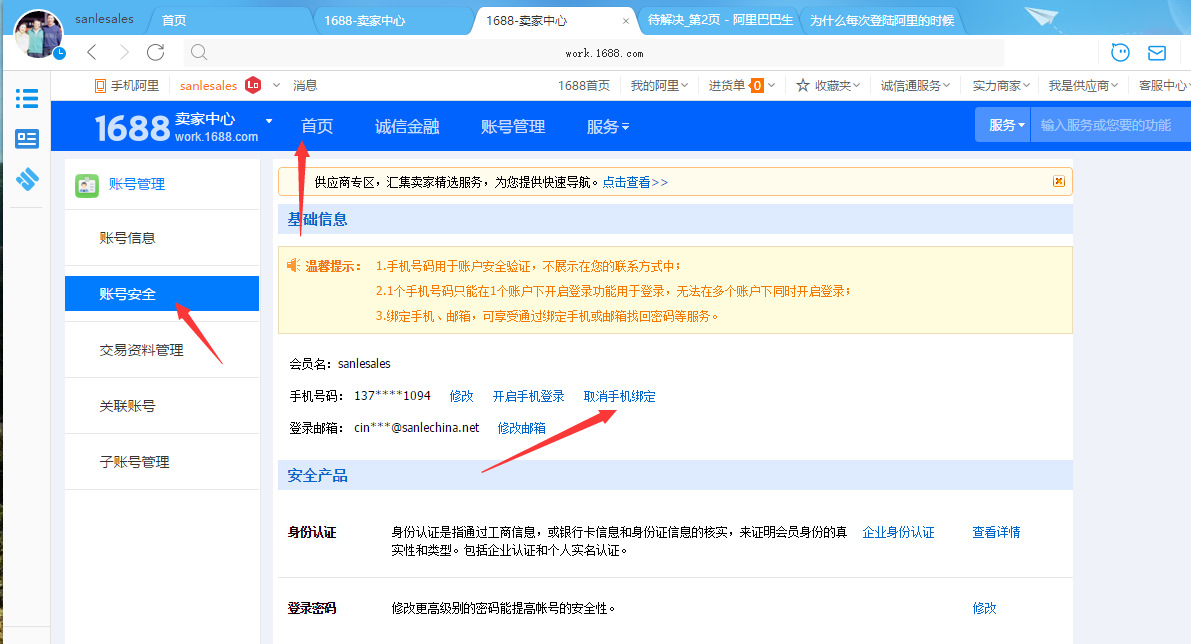Open the mail envelope icon
The height and width of the screenshot is (644, 1191).
tap(1157, 53)
